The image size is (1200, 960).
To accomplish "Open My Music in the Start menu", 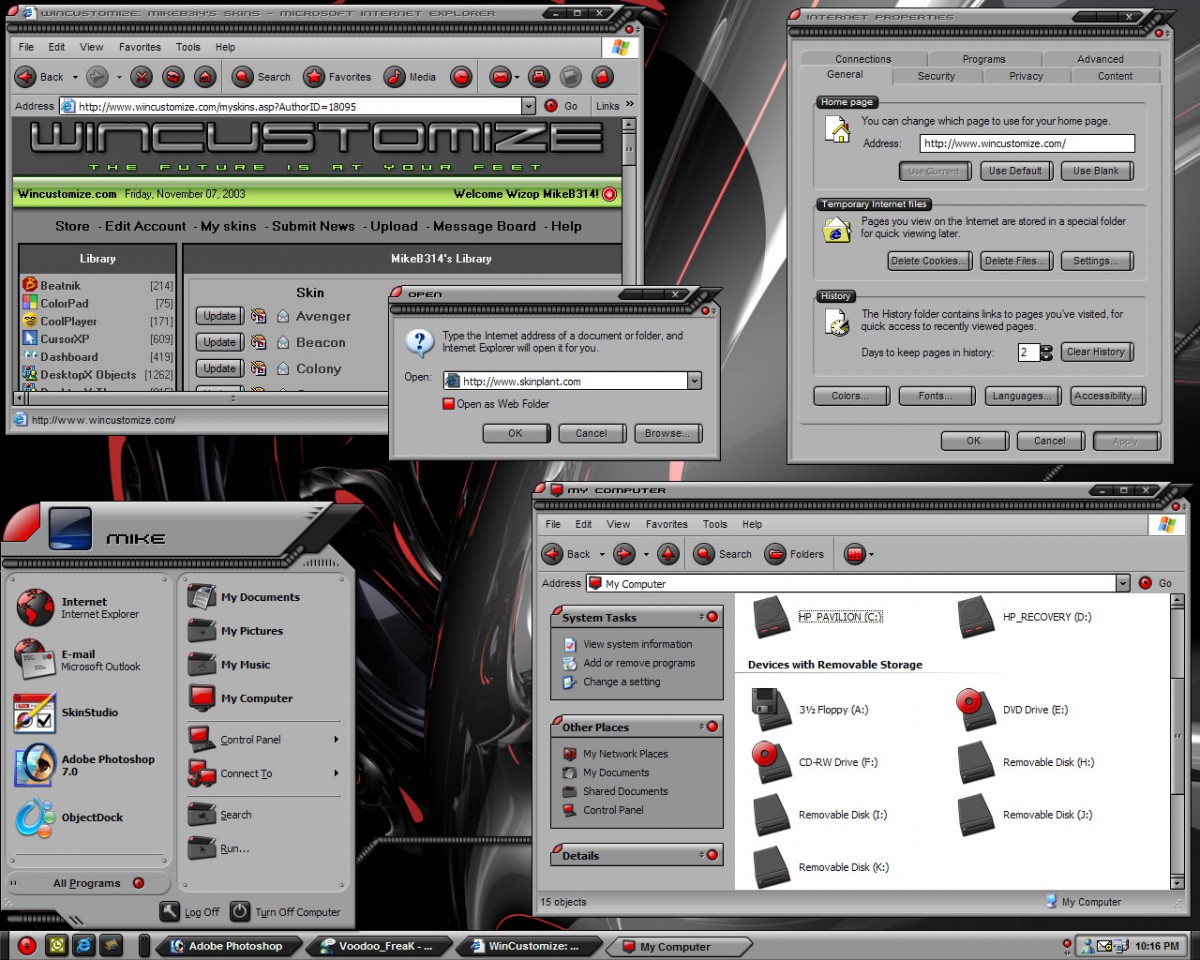I will click(x=229, y=665).
